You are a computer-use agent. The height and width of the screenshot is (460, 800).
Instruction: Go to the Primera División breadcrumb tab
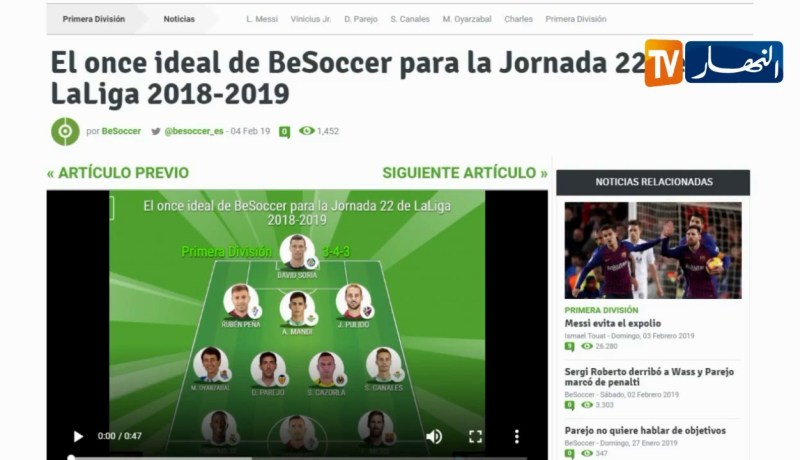(x=93, y=19)
